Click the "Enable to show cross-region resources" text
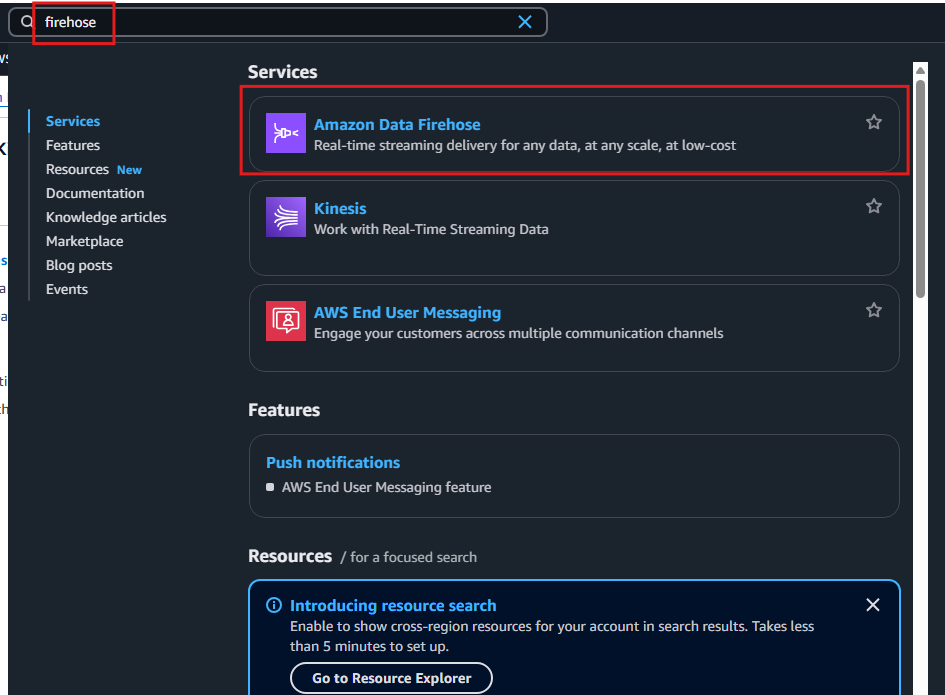 (x=552, y=636)
